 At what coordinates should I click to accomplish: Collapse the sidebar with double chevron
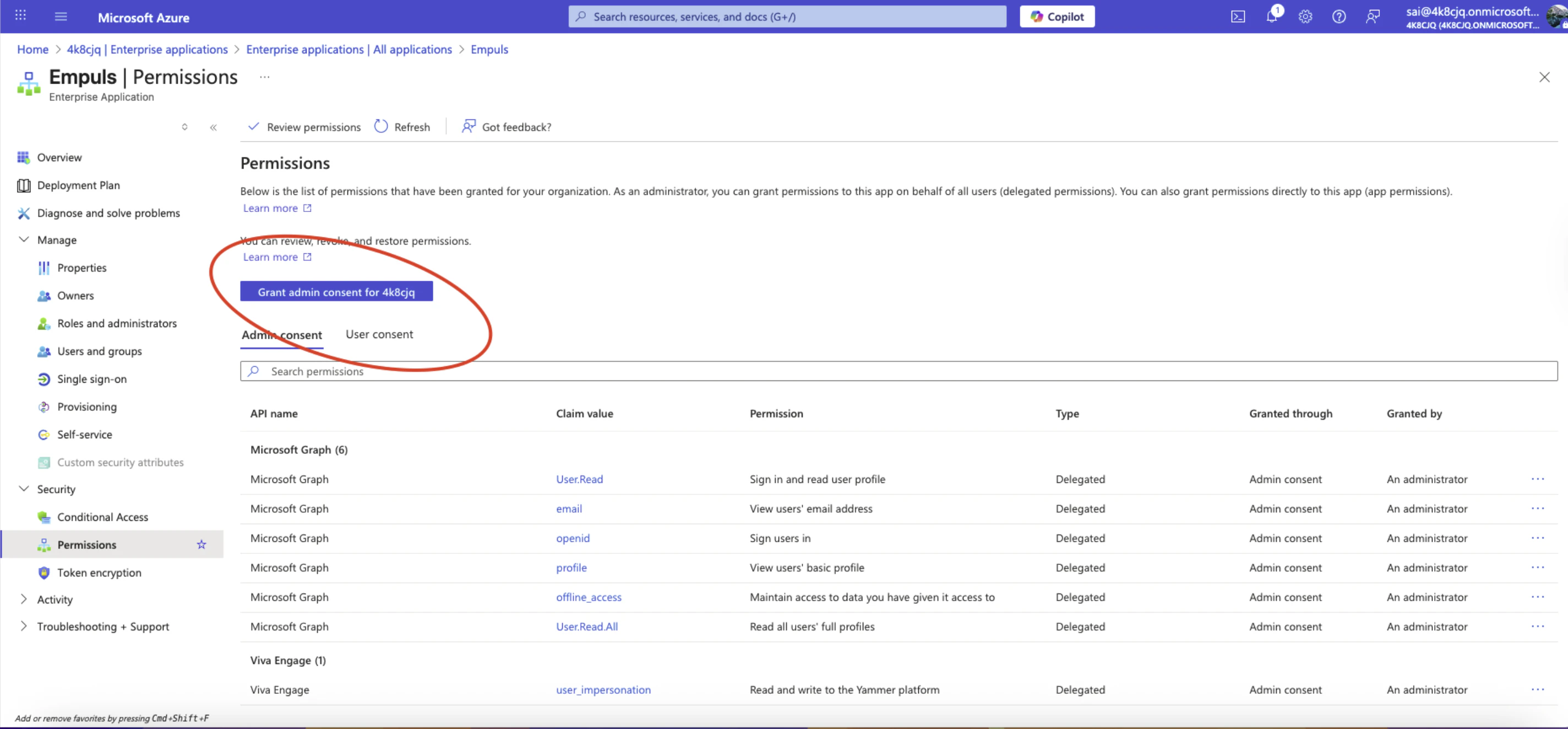(213, 127)
